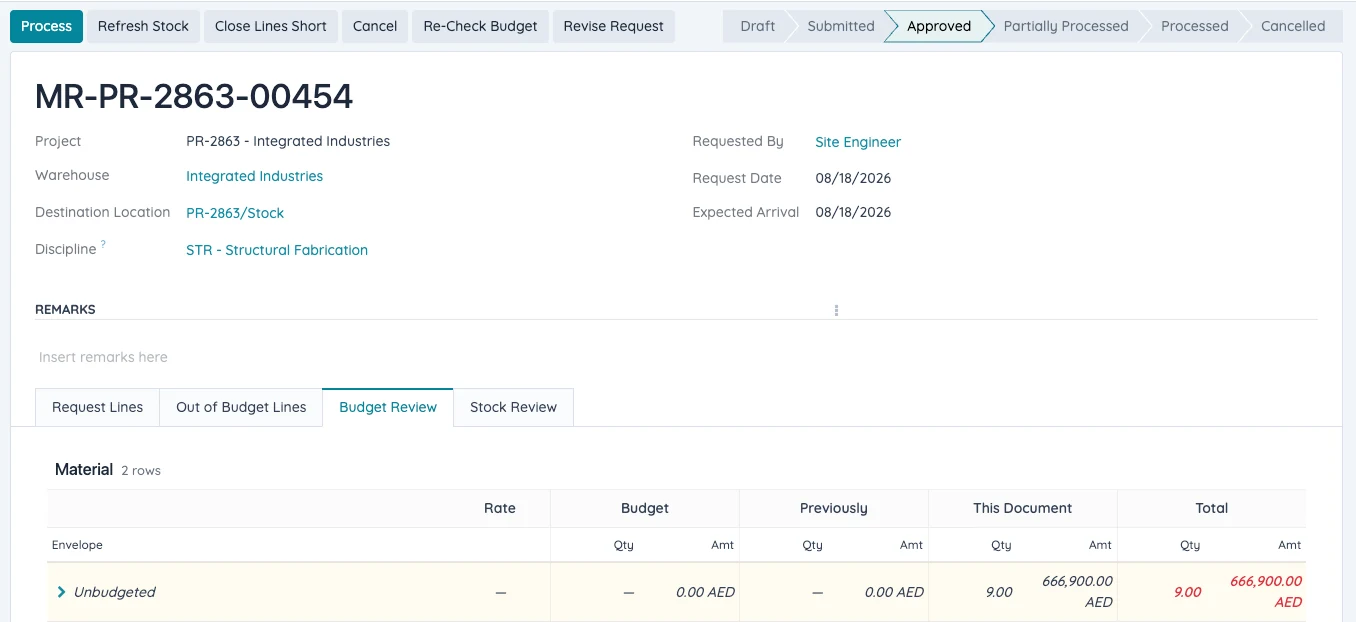This screenshot has width=1356, height=622.
Task: Click document title MR-PR-2863-00454
Action: [x=194, y=96]
